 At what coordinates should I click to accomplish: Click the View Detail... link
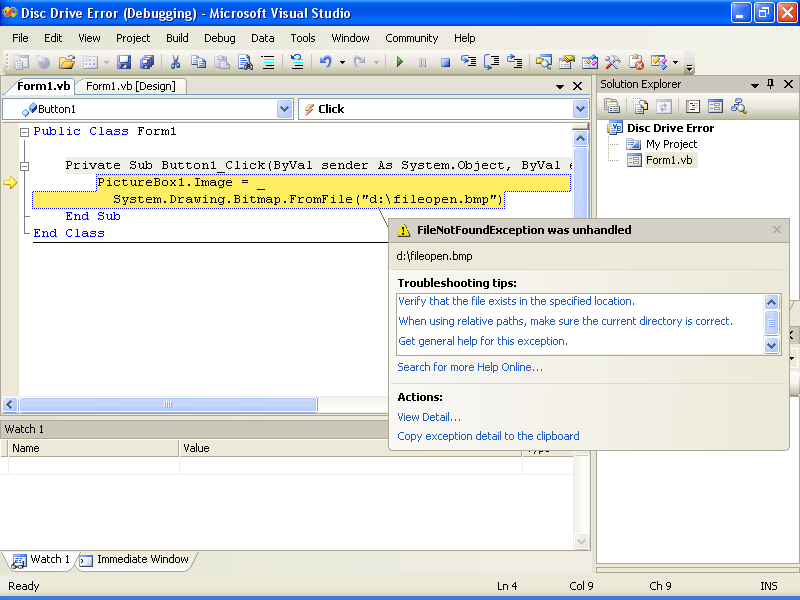(429, 417)
